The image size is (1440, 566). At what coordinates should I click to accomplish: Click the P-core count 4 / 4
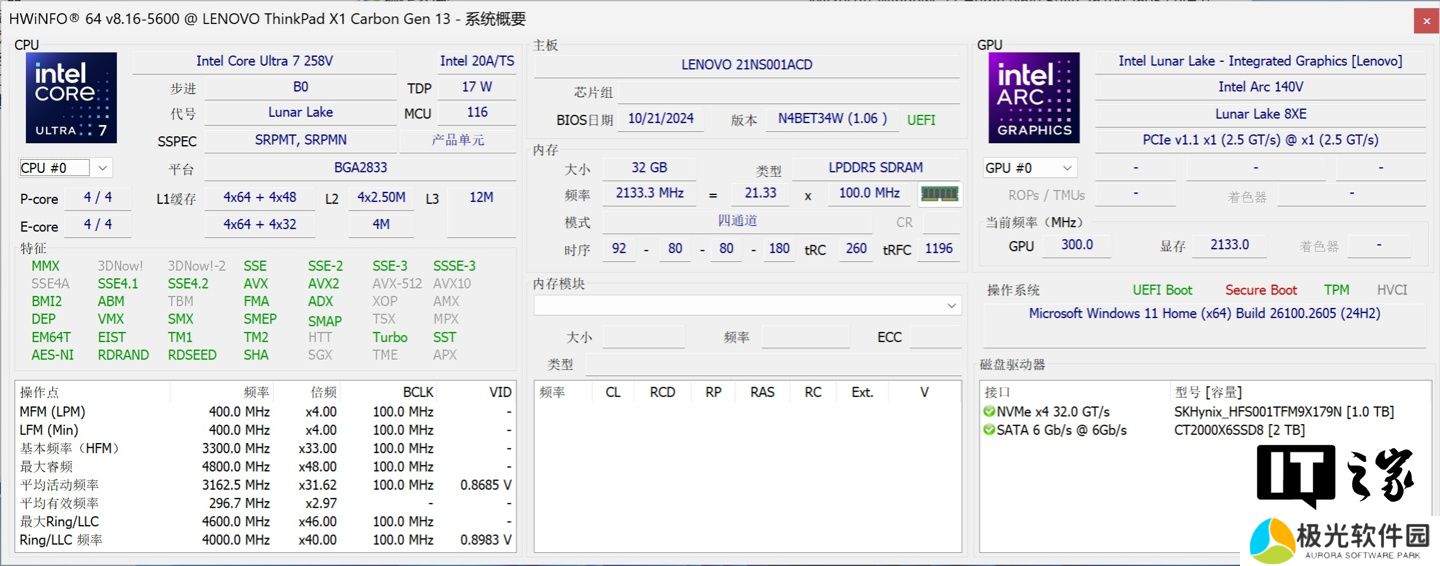98,198
